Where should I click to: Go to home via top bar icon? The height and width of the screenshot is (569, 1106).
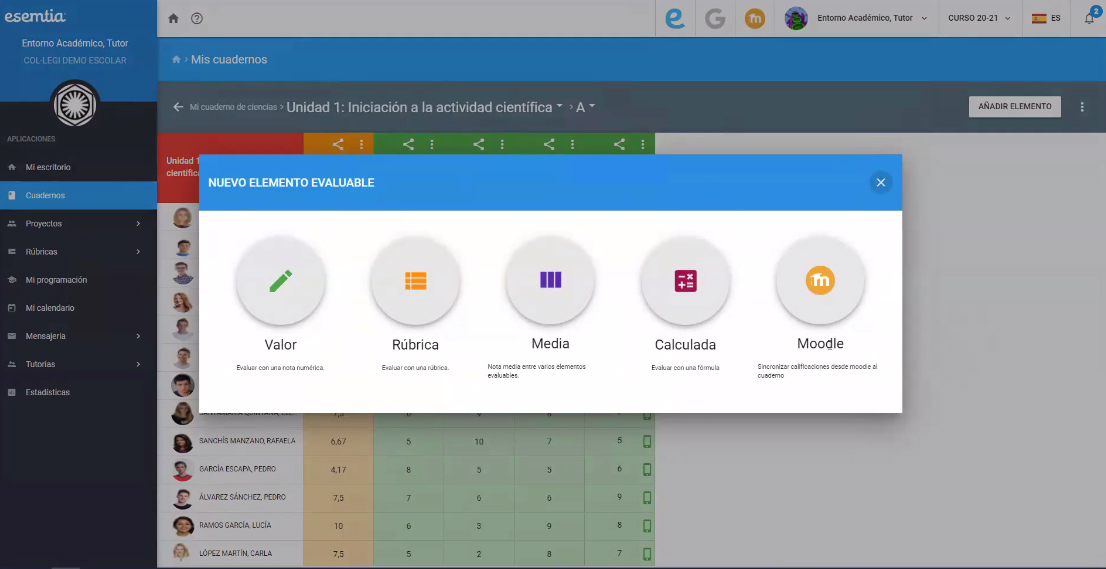click(x=174, y=18)
